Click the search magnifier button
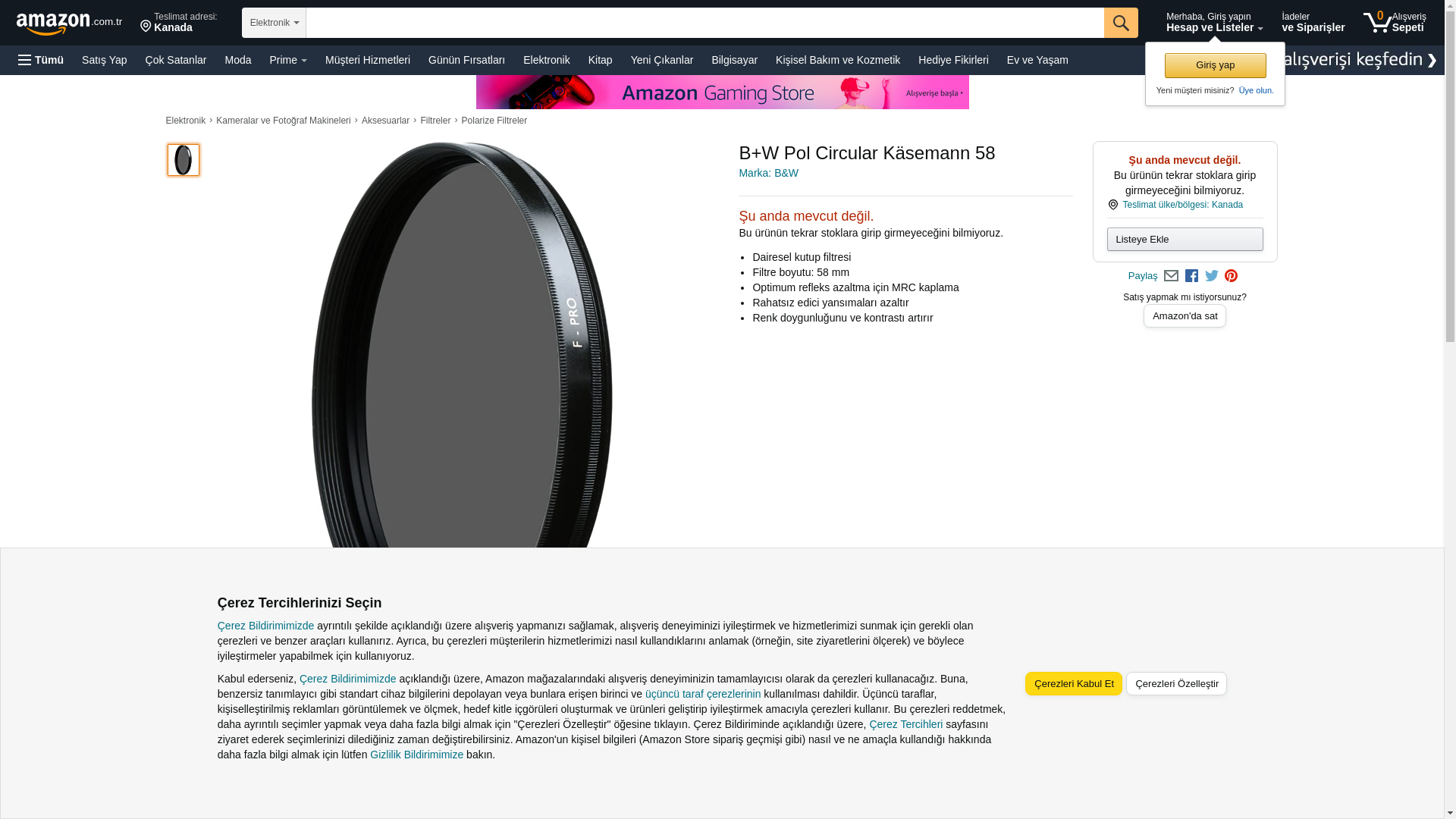The height and width of the screenshot is (819, 1456). click(1121, 23)
